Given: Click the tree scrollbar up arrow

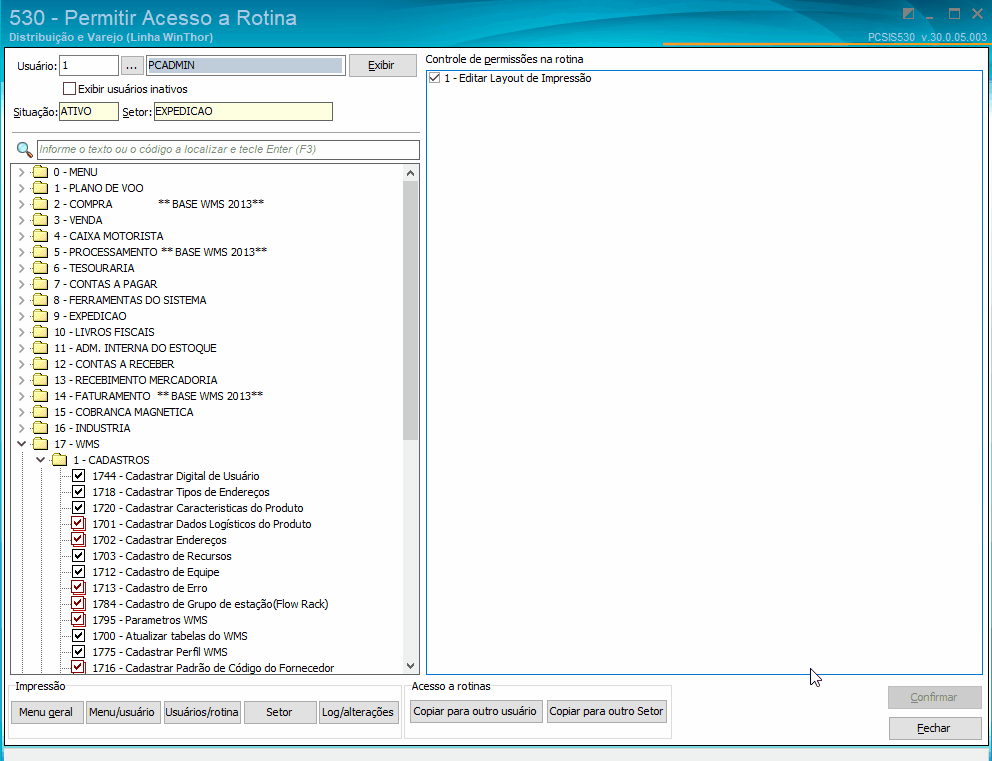Looking at the screenshot, I should [x=411, y=173].
